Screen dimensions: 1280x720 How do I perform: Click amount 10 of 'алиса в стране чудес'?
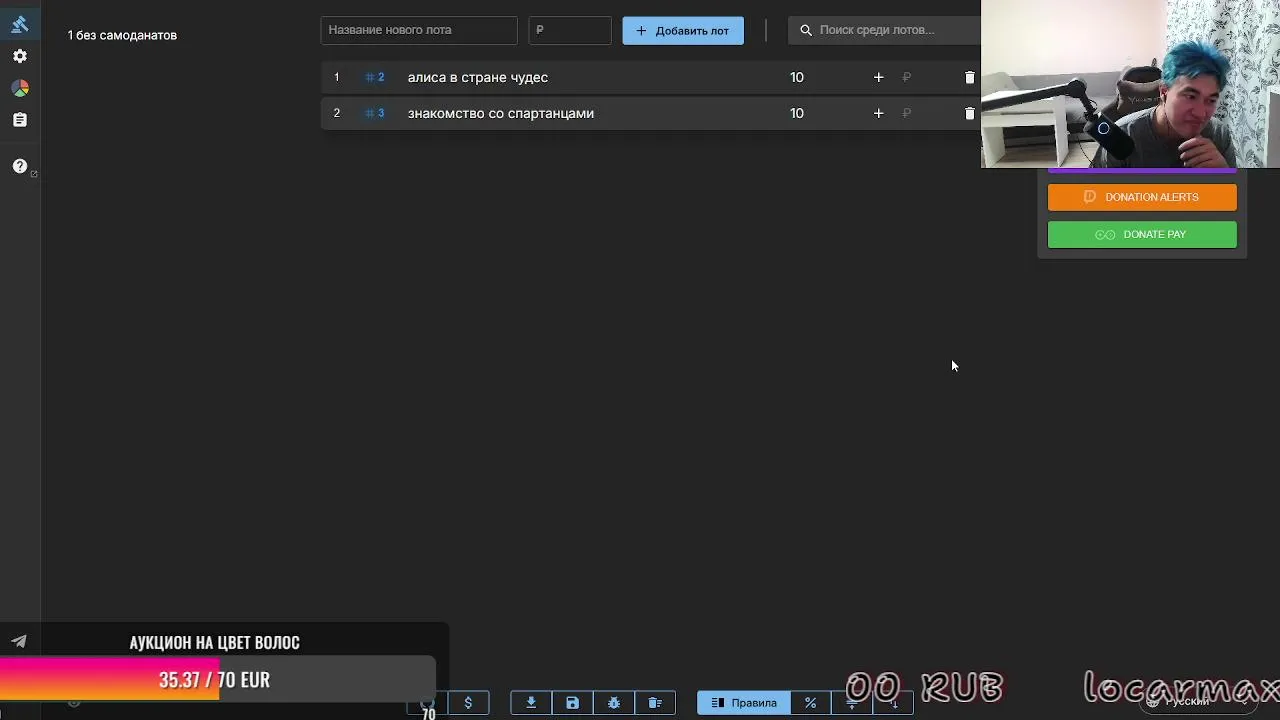tap(797, 77)
